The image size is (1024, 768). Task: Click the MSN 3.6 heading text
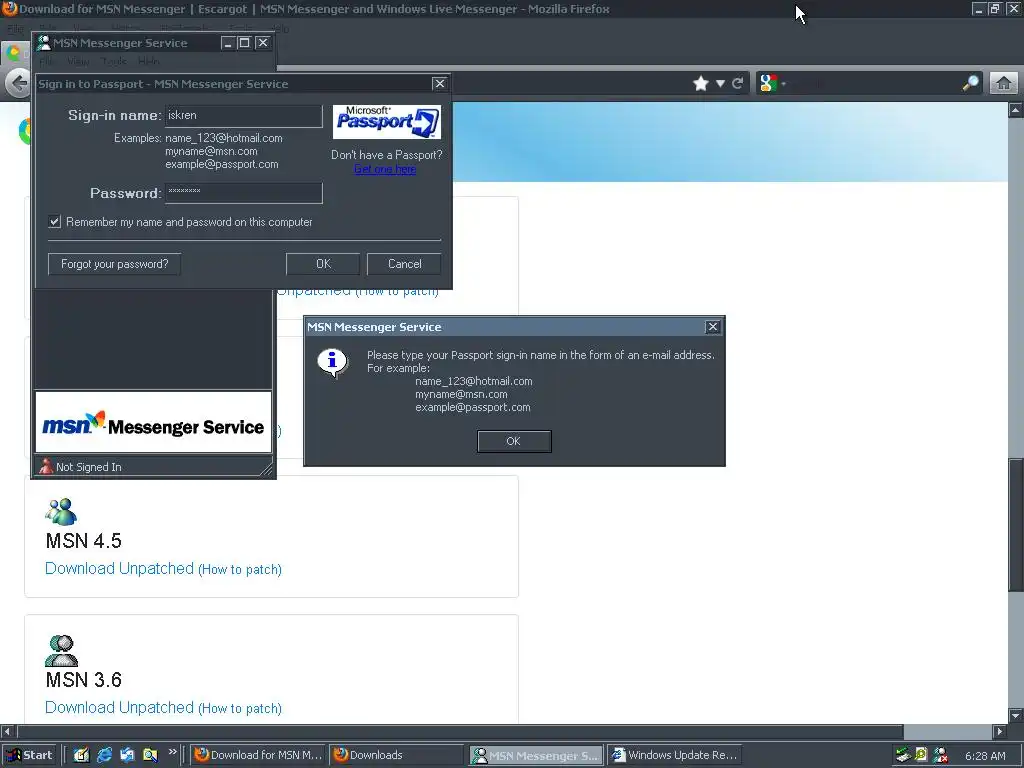84,680
